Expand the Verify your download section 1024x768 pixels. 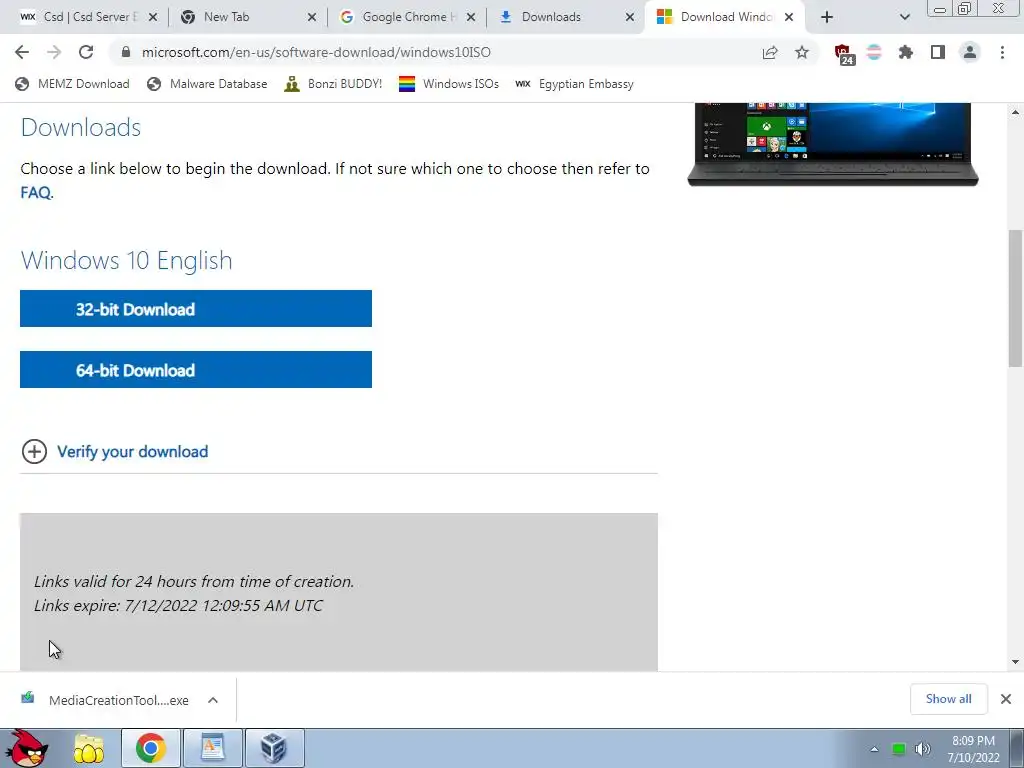point(115,451)
